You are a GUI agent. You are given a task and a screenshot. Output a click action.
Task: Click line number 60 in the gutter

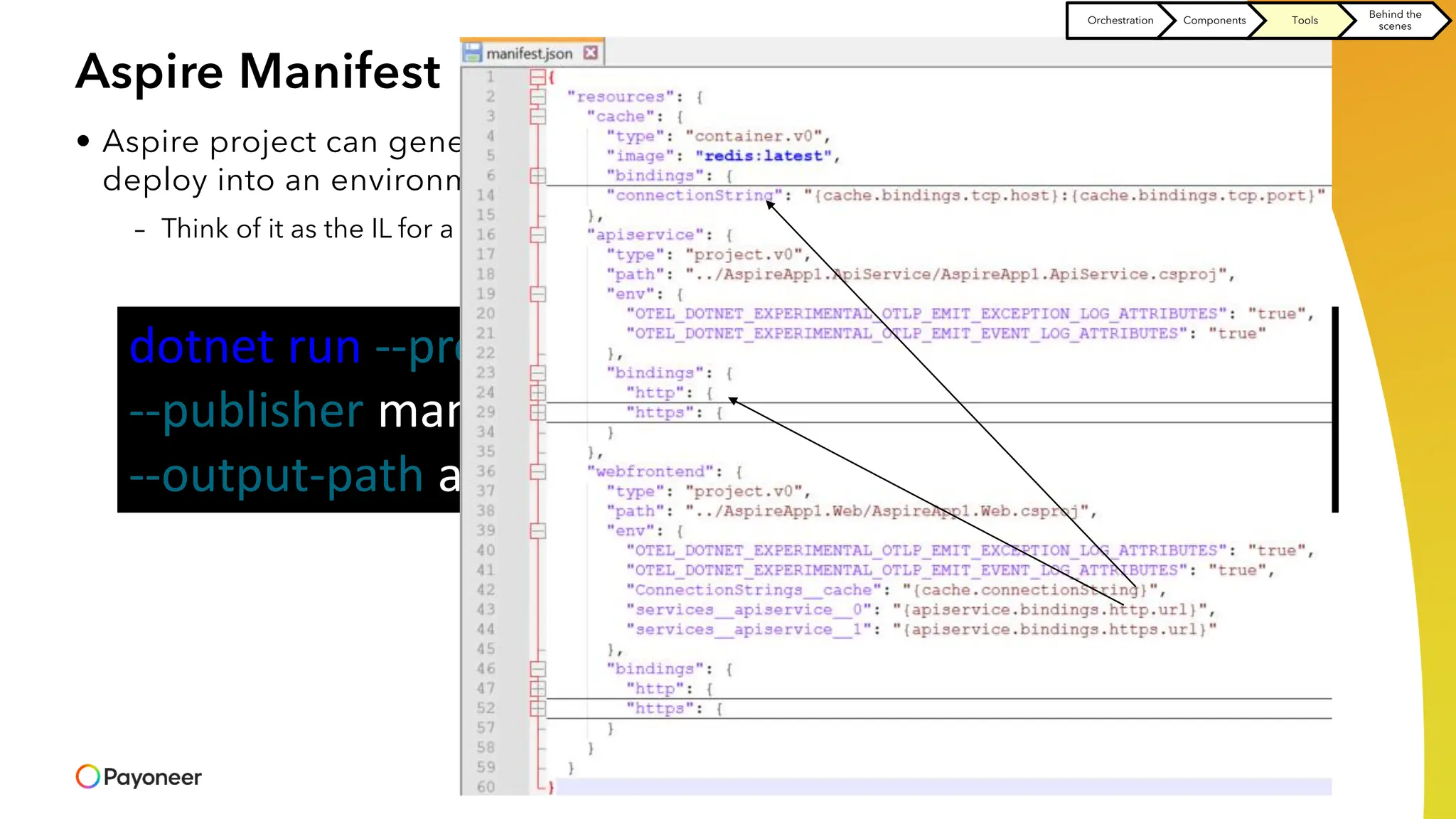486,787
